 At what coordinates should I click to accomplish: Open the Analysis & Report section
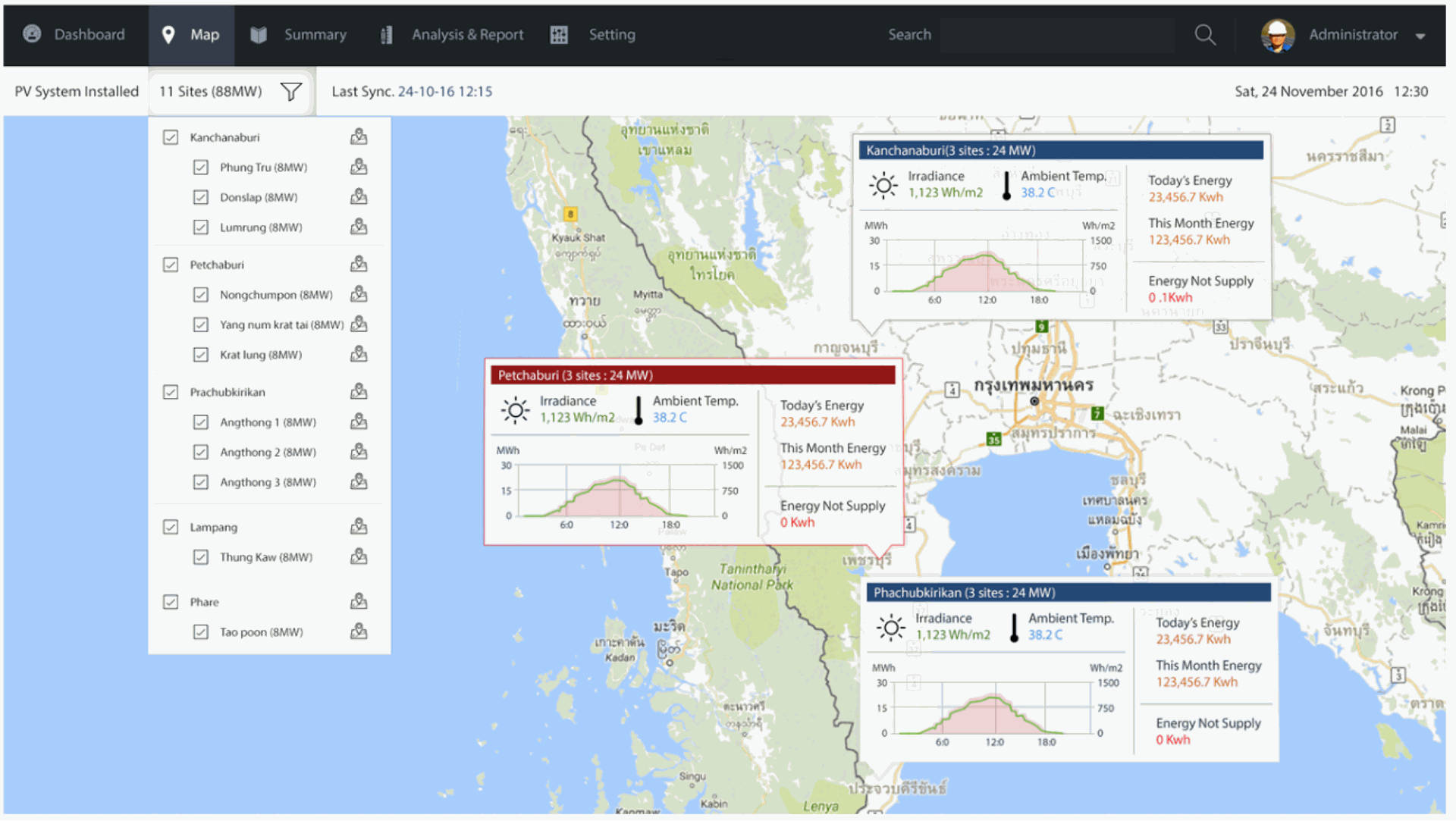click(x=467, y=34)
